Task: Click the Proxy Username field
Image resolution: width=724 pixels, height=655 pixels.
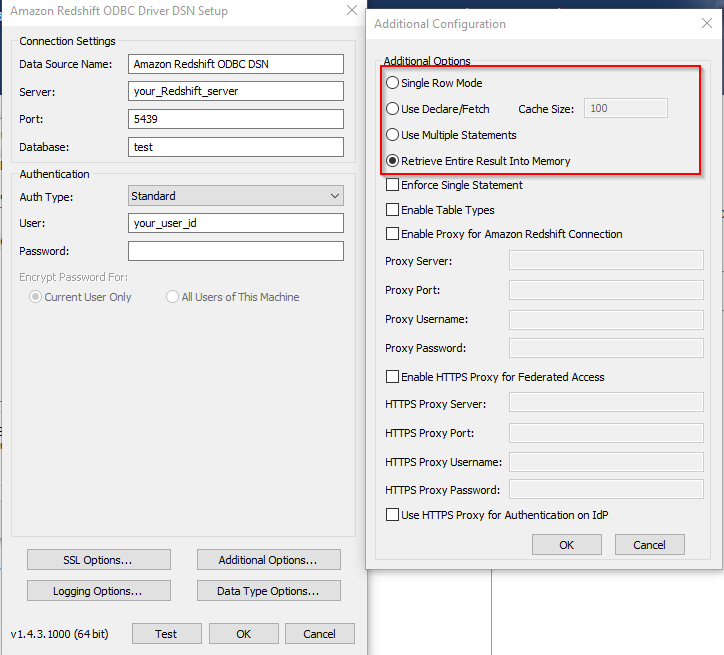Action: tap(606, 319)
